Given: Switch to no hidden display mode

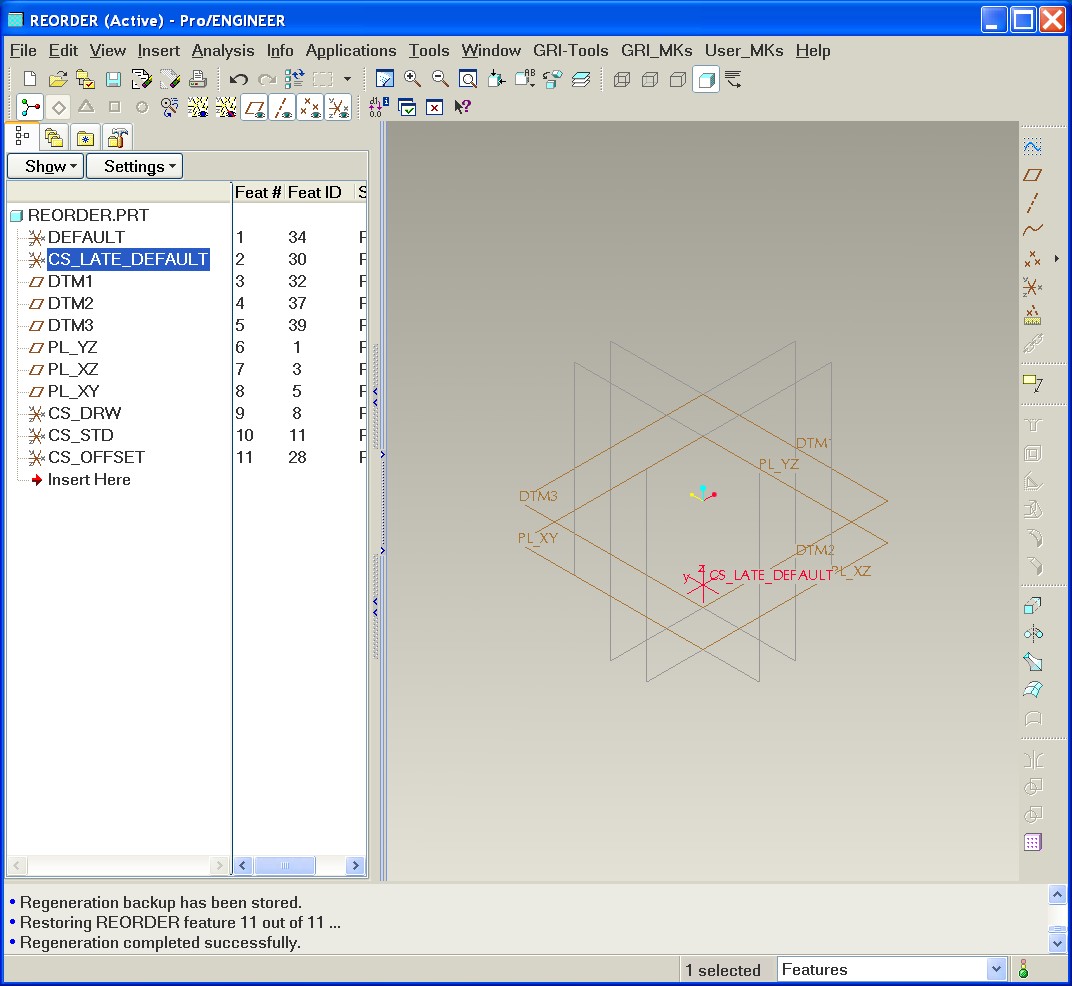Looking at the screenshot, I should point(678,79).
